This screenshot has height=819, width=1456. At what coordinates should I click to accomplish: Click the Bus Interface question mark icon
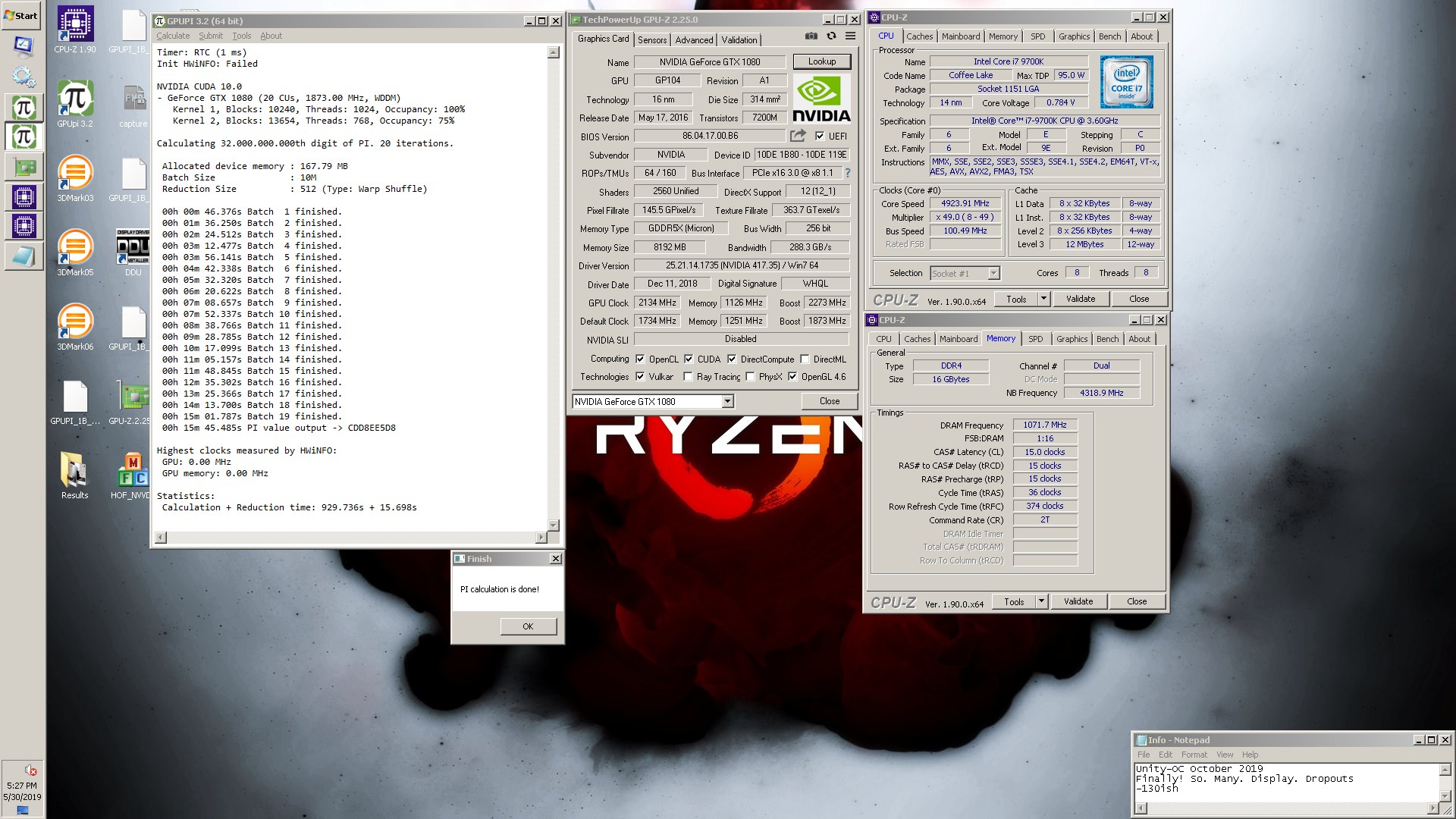click(848, 173)
